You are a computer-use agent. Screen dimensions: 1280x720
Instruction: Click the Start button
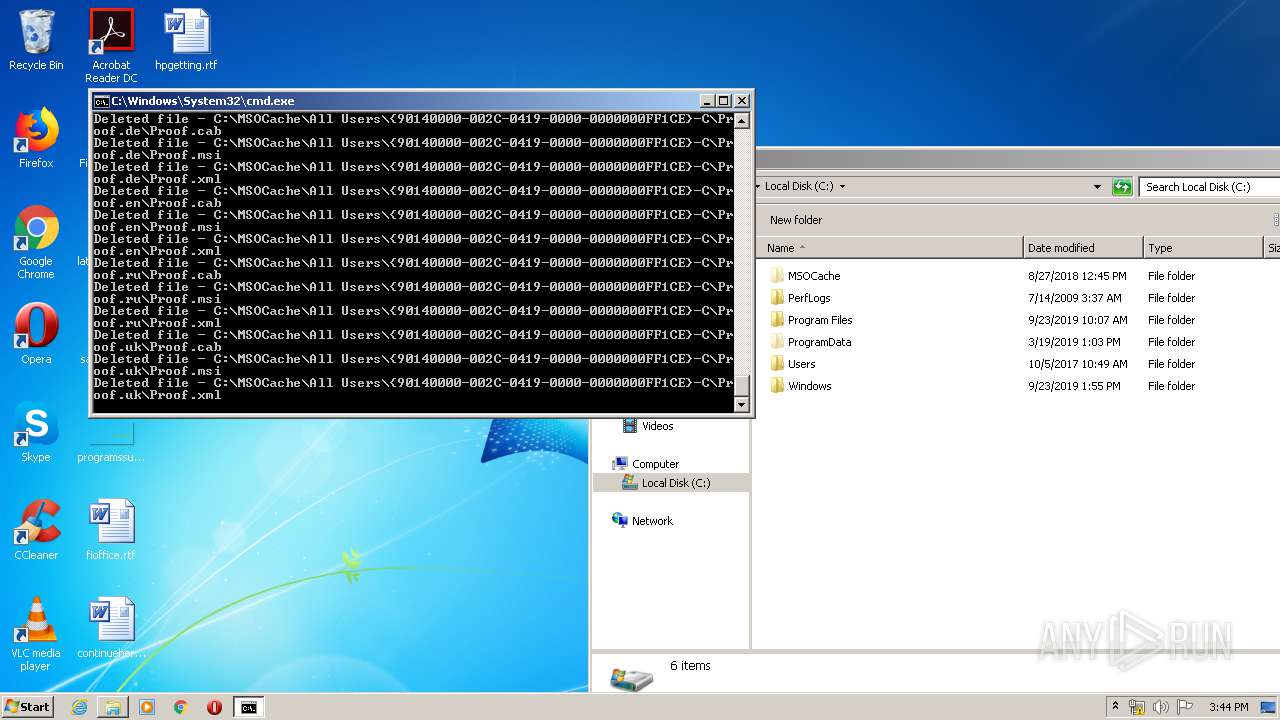click(28, 707)
